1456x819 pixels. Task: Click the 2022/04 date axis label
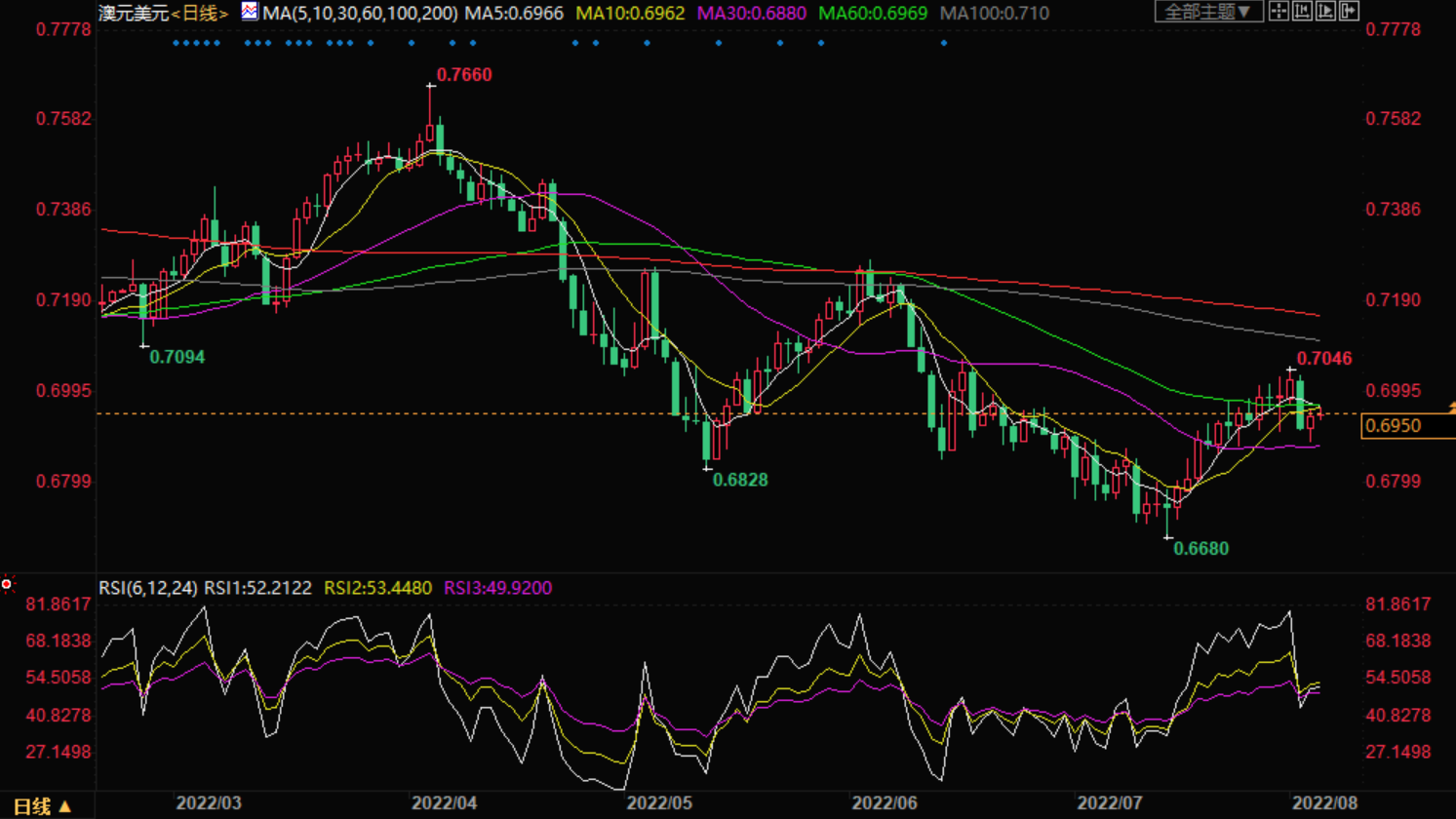[x=445, y=803]
